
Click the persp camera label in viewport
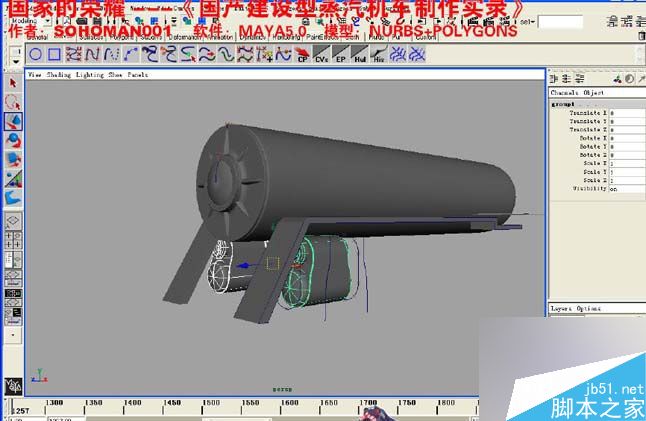point(283,389)
